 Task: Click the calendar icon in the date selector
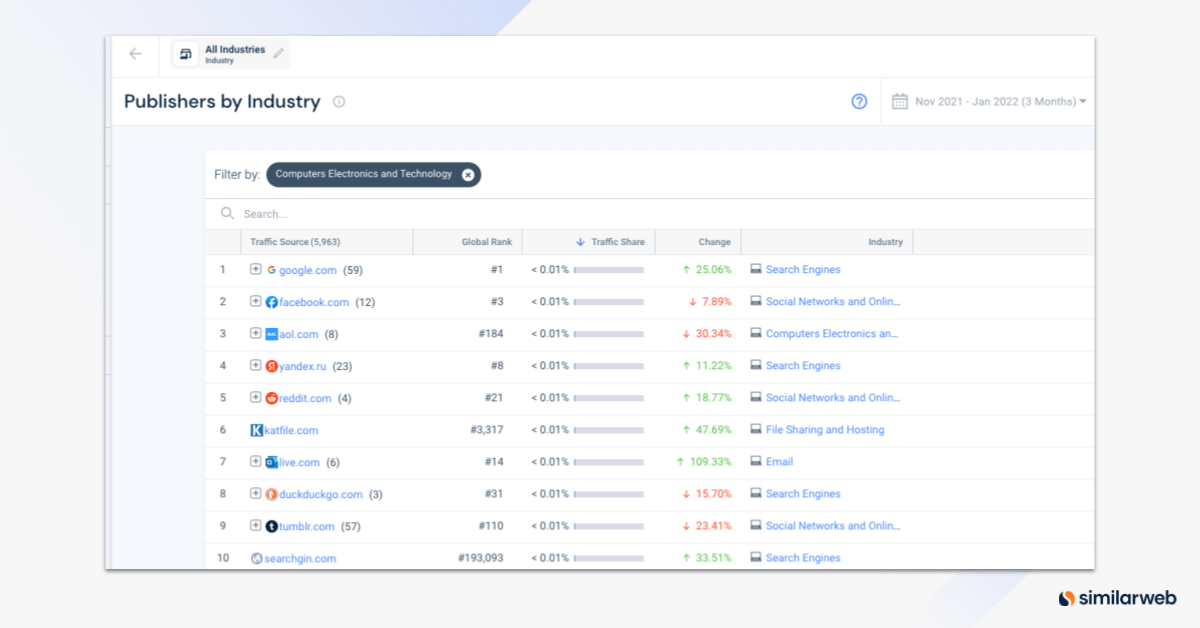(902, 101)
